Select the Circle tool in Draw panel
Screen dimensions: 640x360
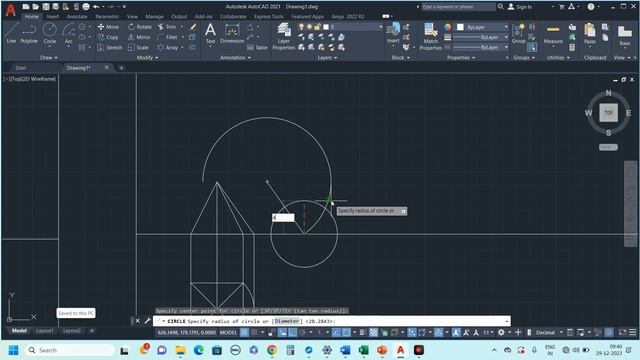click(49, 33)
